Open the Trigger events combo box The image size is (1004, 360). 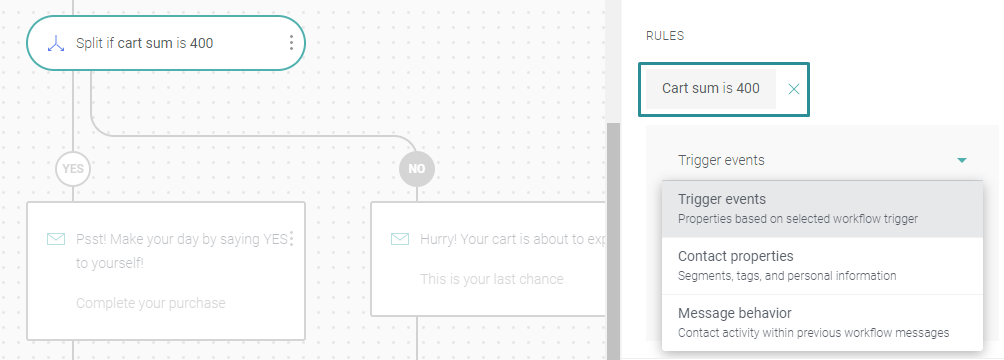822,160
